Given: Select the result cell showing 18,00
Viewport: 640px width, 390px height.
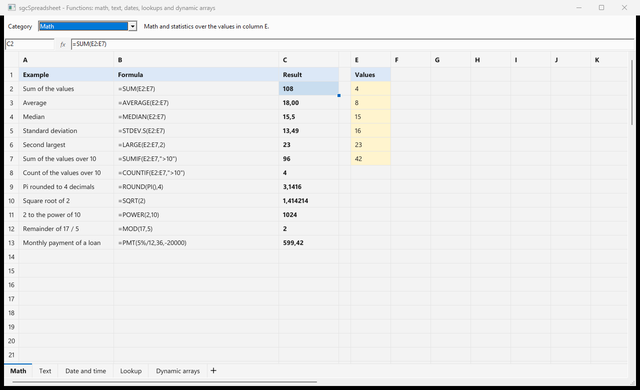Looking at the screenshot, I should (x=309, y=103).
